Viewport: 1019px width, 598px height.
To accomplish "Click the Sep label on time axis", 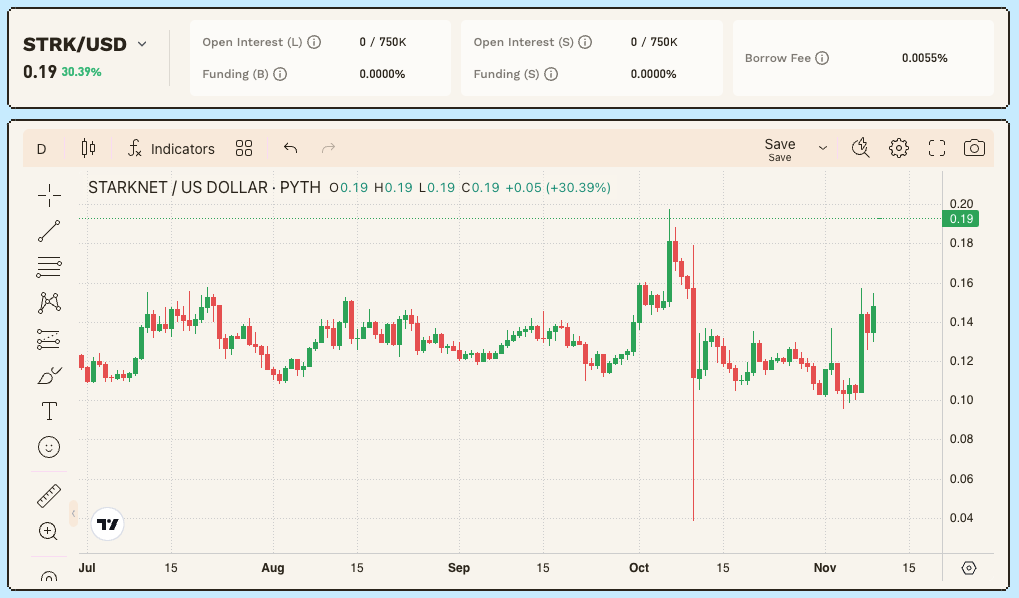I will point(459,568).
